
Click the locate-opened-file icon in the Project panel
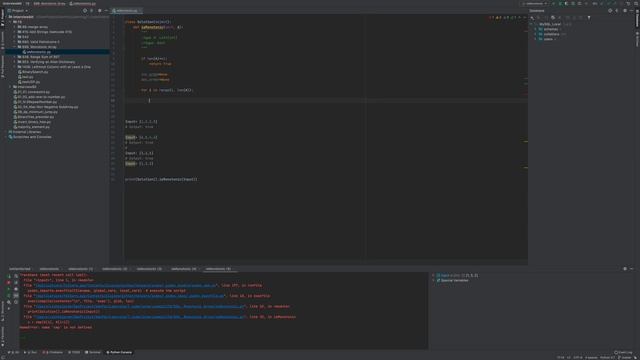point(85,11)
